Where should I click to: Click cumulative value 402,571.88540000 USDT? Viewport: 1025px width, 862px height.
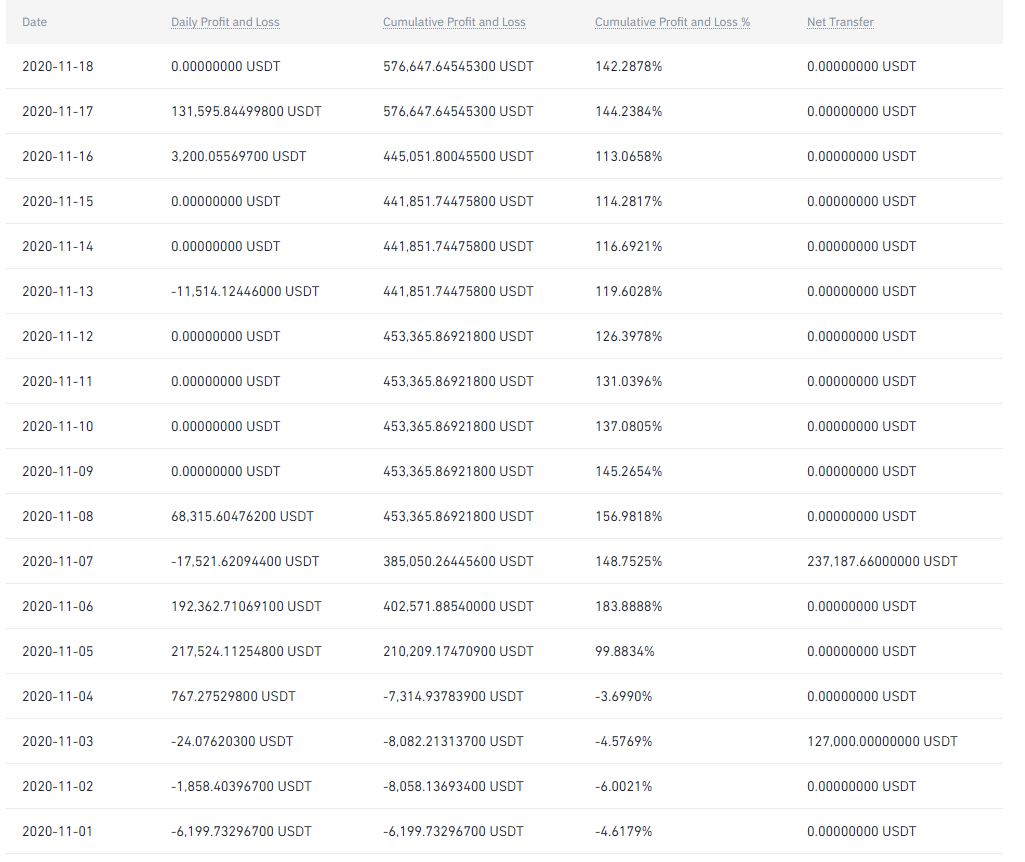click(458, 606)
